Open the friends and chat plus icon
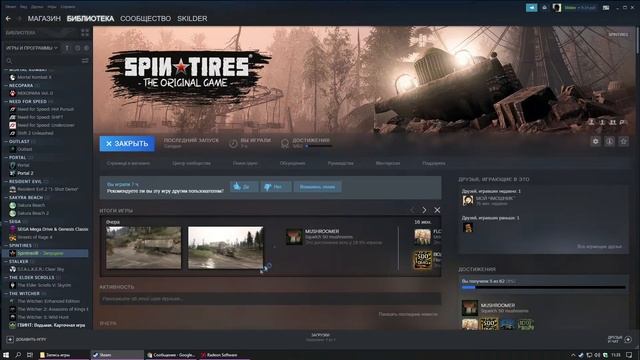The image size is (640, 360). 628,339
